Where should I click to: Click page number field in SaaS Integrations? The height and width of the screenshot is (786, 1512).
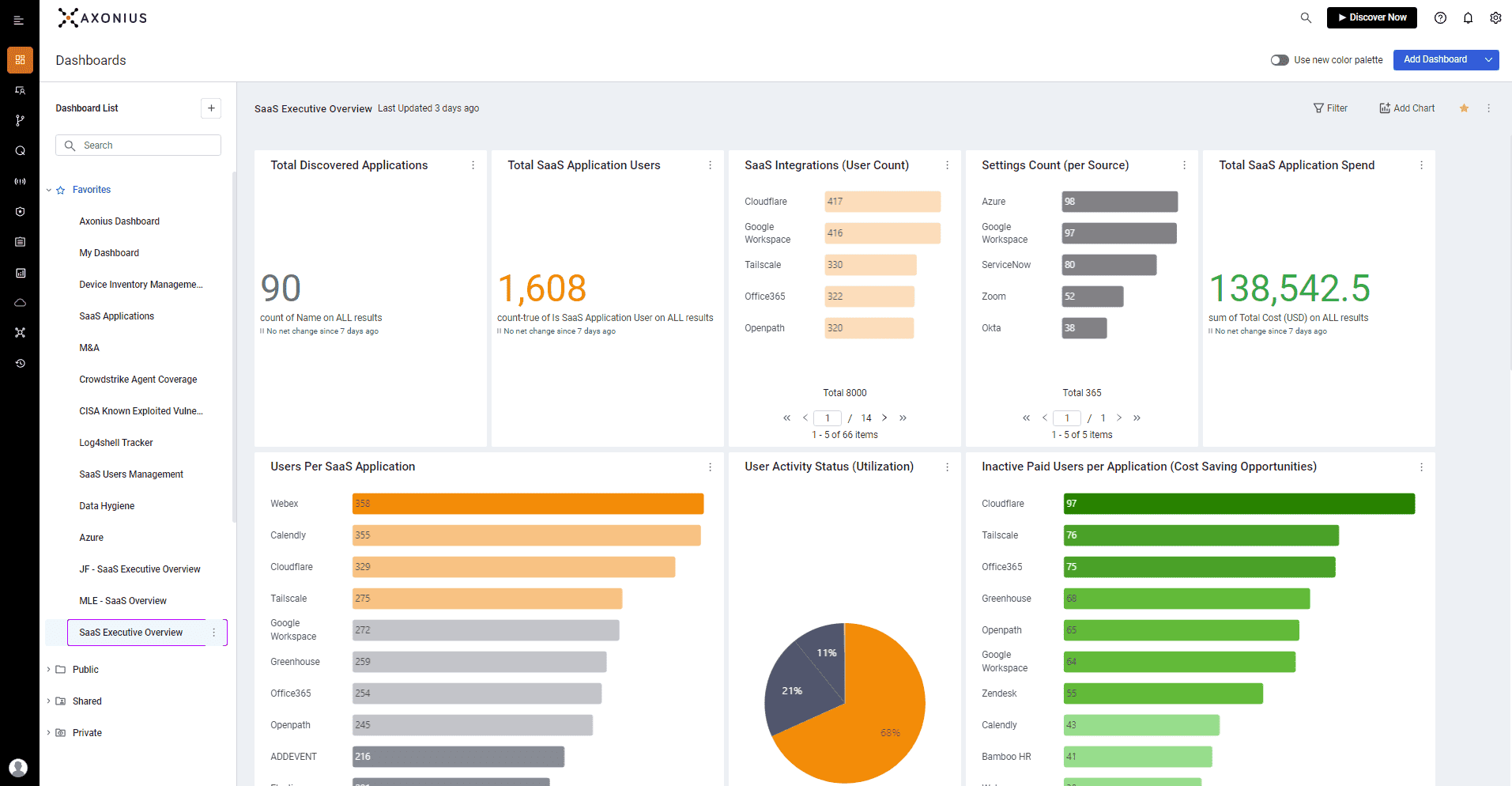click(x=828, y=418)
